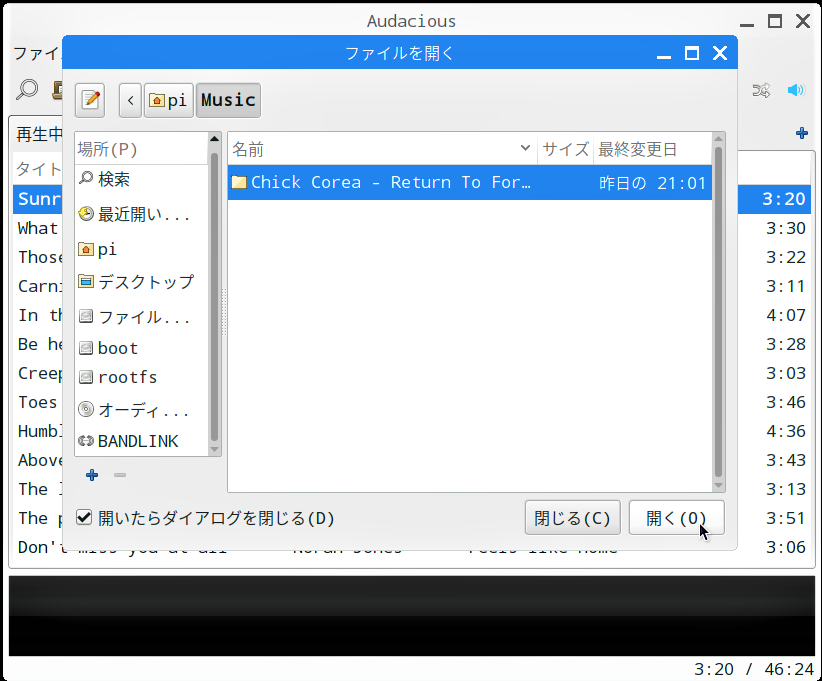Select the Chick Corea - Return To For… folder
This screenshot has width=822, height=681.
470,182
